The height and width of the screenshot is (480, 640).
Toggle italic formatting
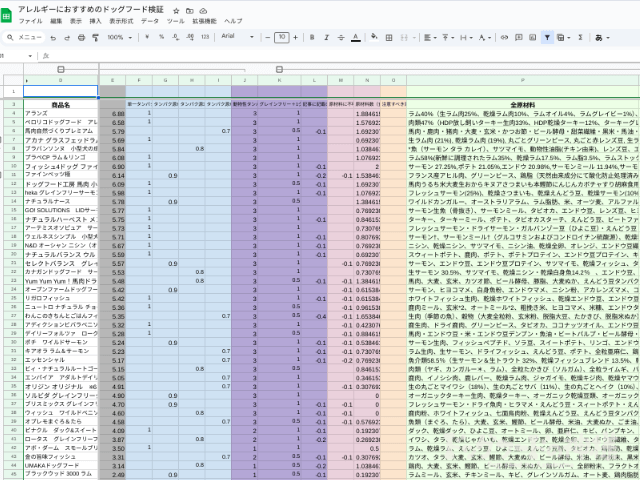pyautogui.click(x=327, y=38)
